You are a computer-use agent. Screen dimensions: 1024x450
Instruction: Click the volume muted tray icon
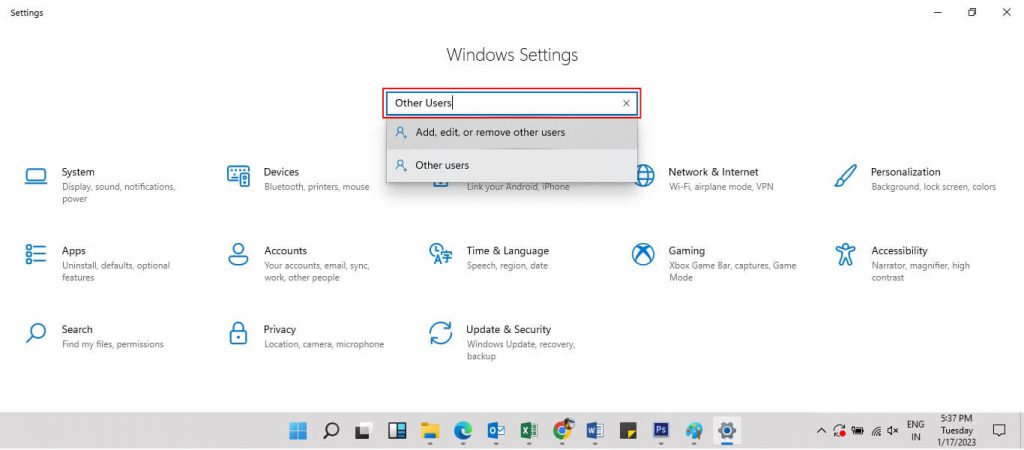click(x=893, y=430)
